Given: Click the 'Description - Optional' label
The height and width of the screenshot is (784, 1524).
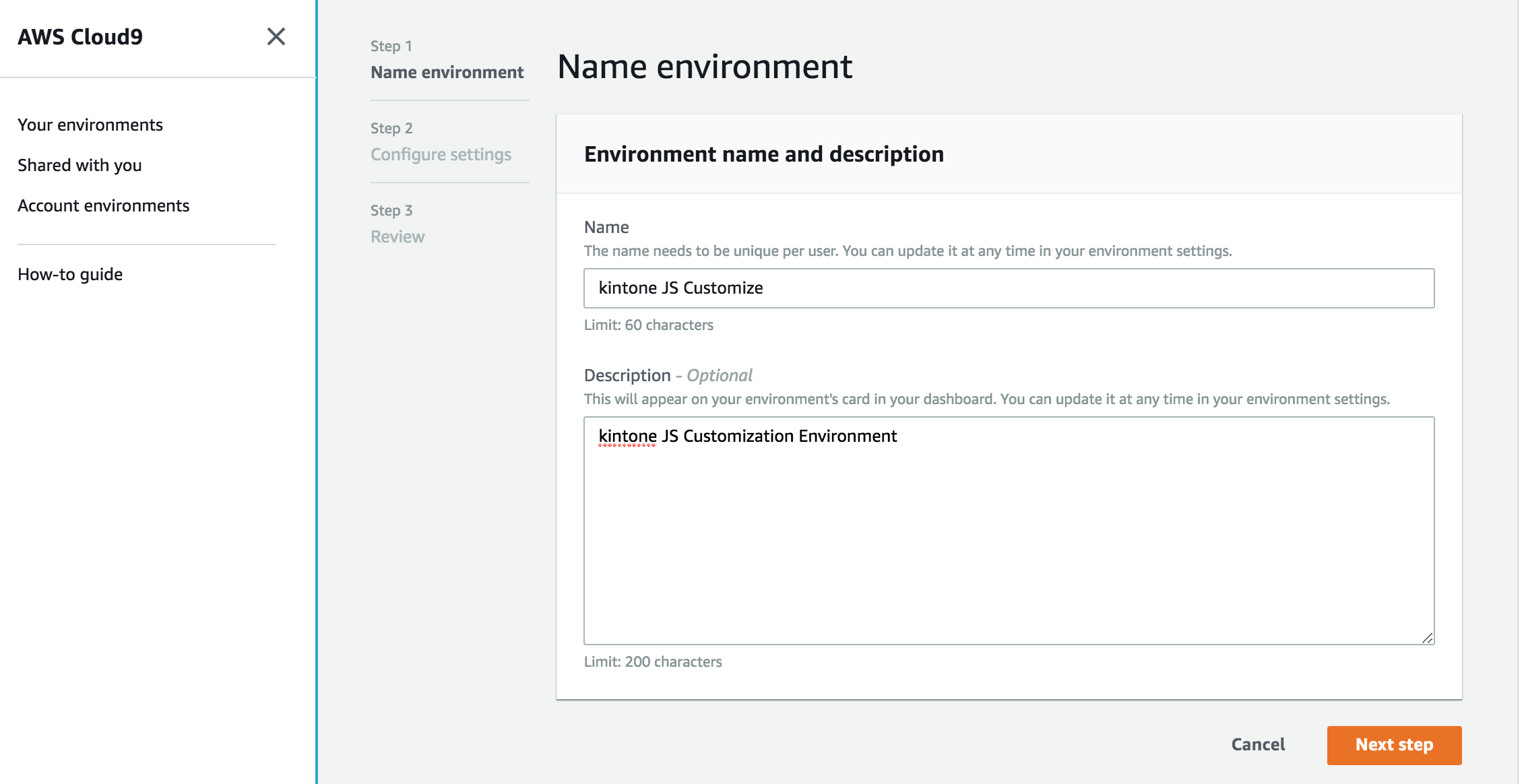Looking at the screenshot, I should [668, 375].
